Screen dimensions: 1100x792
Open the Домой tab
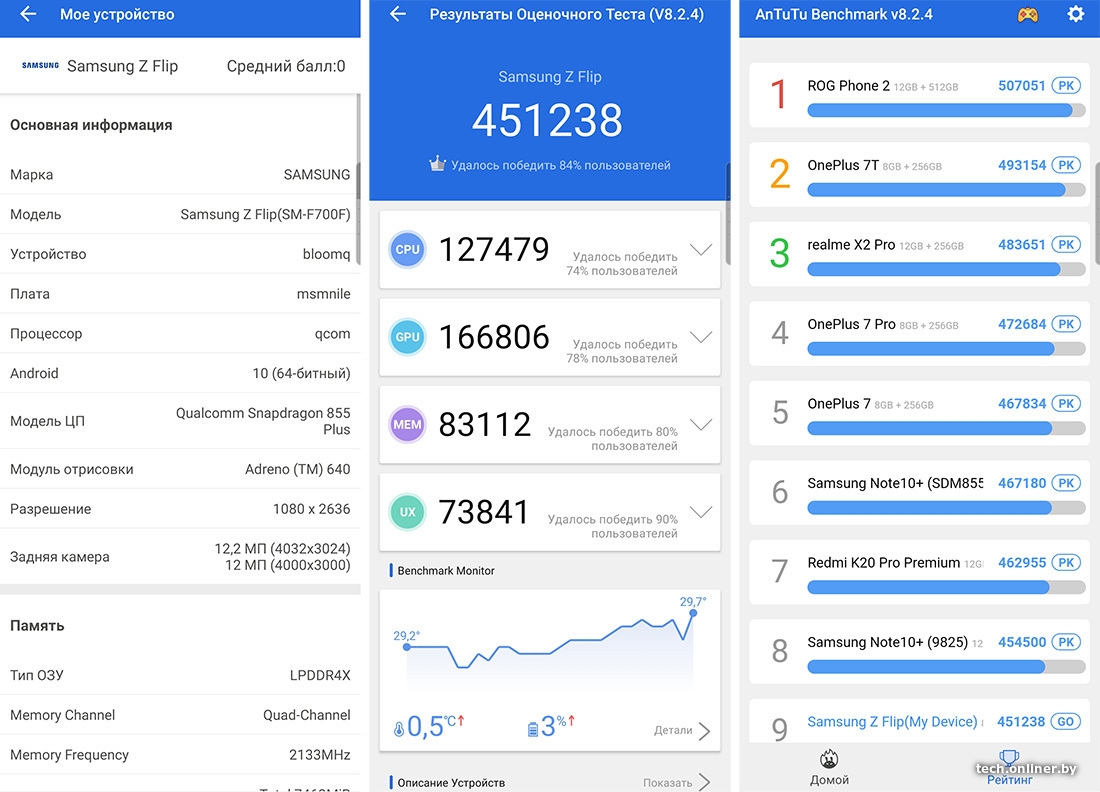829,767
